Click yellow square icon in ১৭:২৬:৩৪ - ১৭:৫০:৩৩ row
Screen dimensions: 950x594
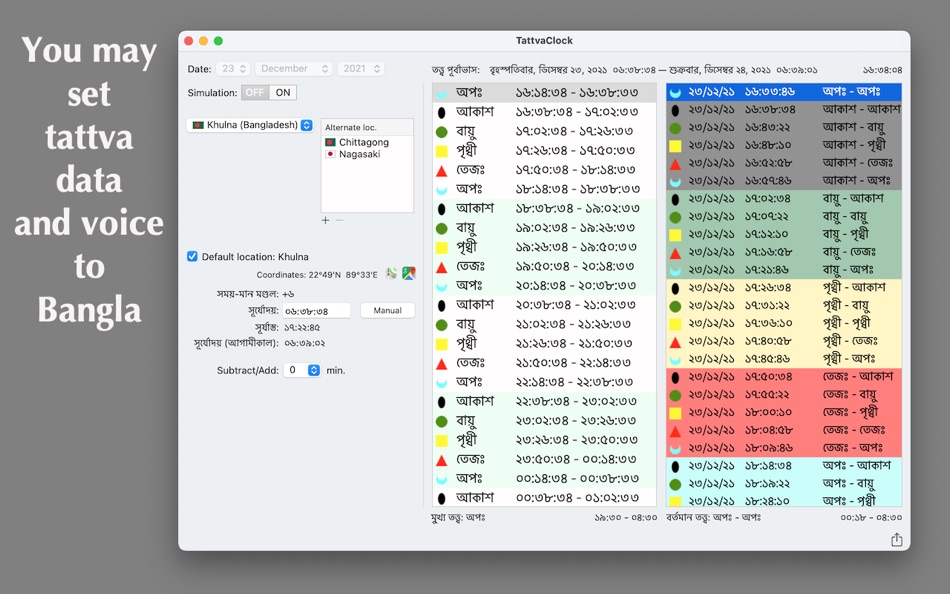pos(442,151)
